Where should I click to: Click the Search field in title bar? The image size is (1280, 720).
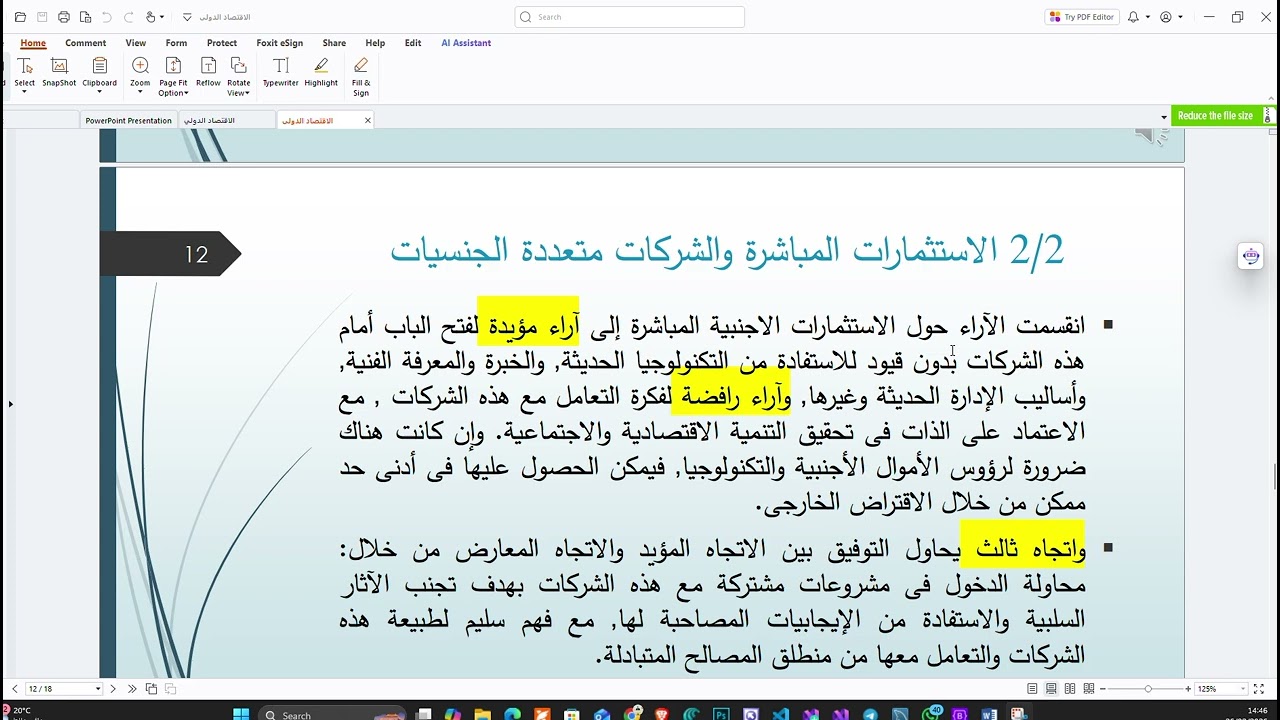tap(630, 17)
